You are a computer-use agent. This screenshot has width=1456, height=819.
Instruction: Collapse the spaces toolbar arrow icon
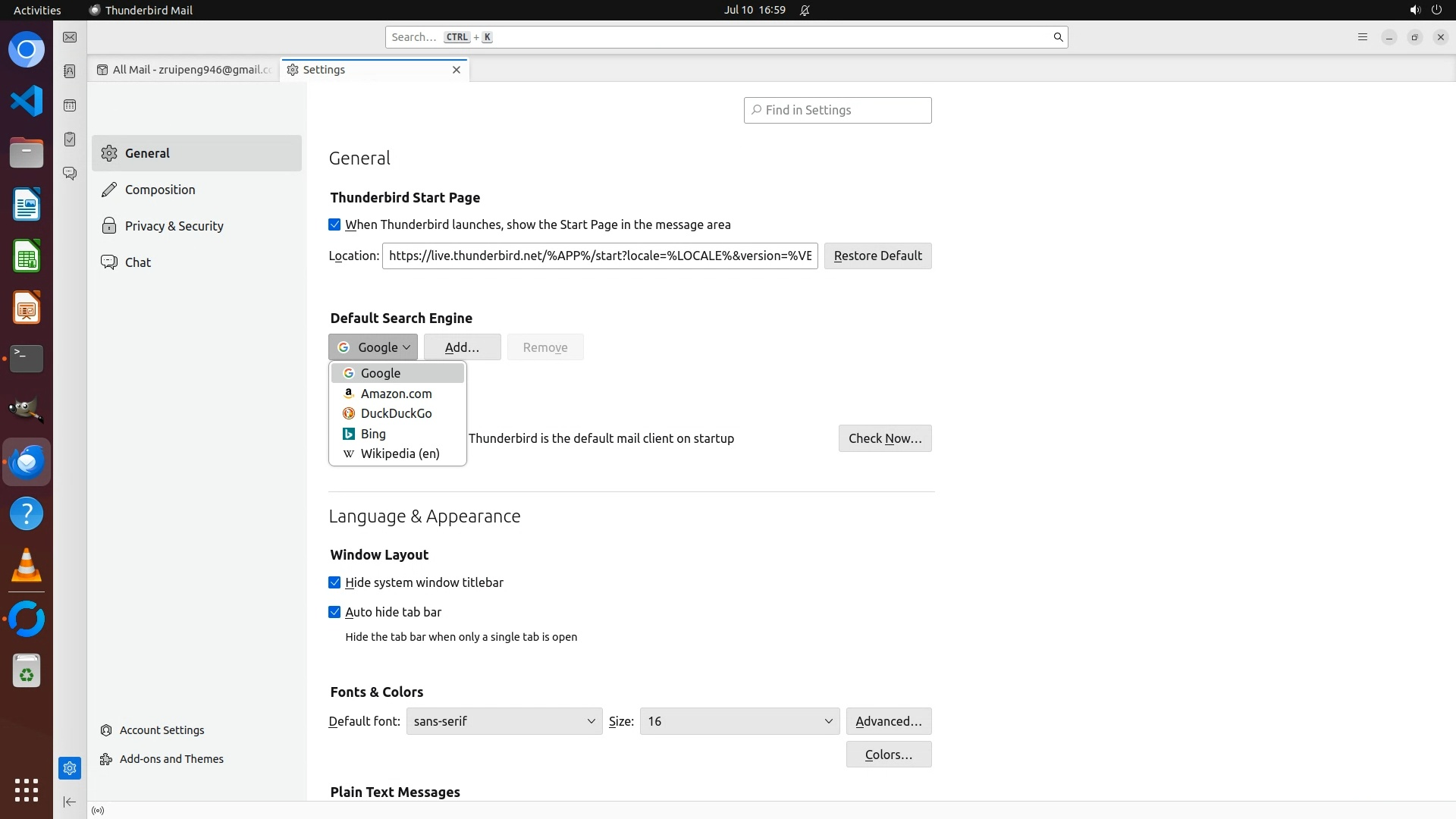[x=70, y=802]
